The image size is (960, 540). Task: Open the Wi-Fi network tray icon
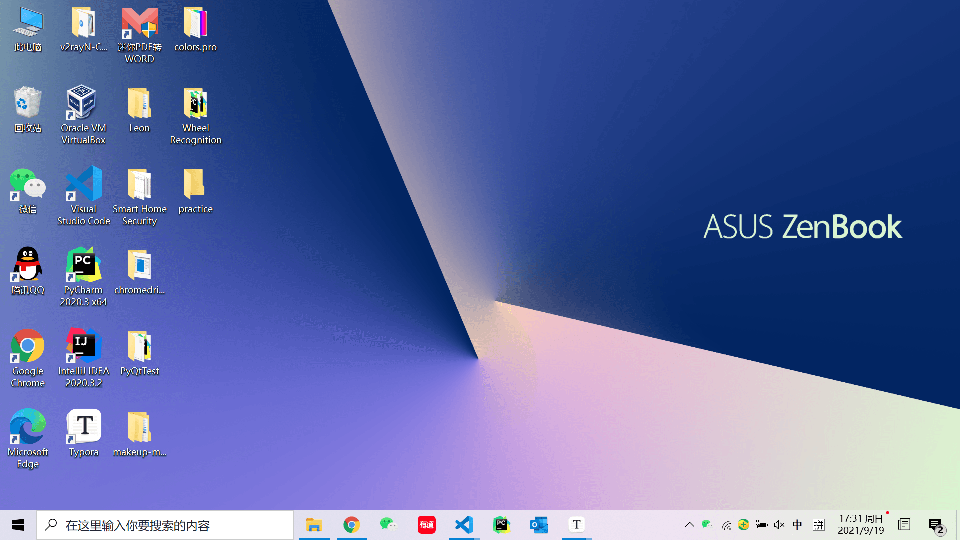tap(726, 525)
